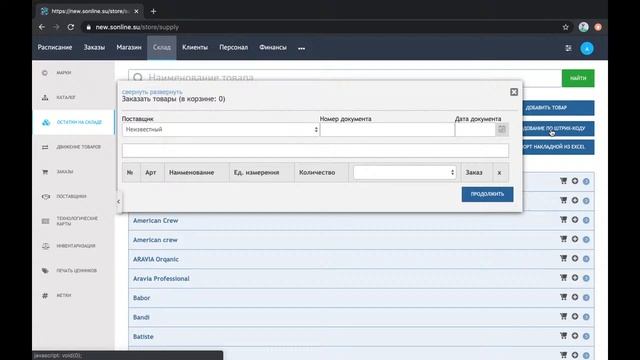Screen dimensions: 640x360
Task: Open the Каталог sidebar section
Action: click(65, 97)
